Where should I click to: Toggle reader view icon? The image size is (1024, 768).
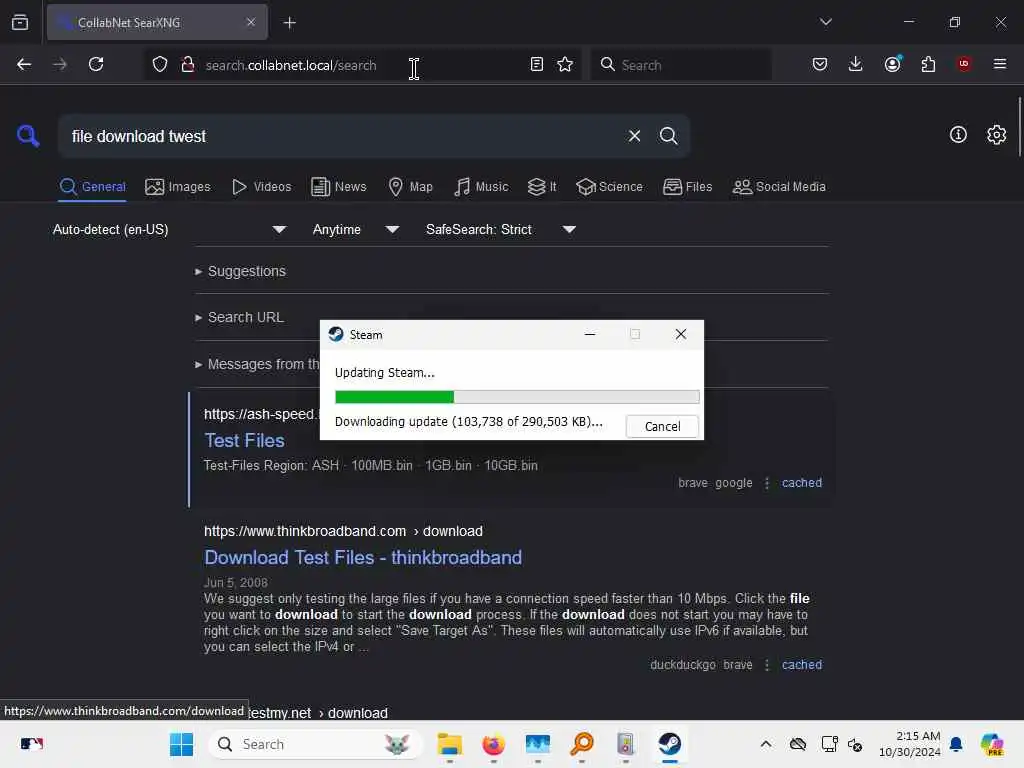(536, 64)
